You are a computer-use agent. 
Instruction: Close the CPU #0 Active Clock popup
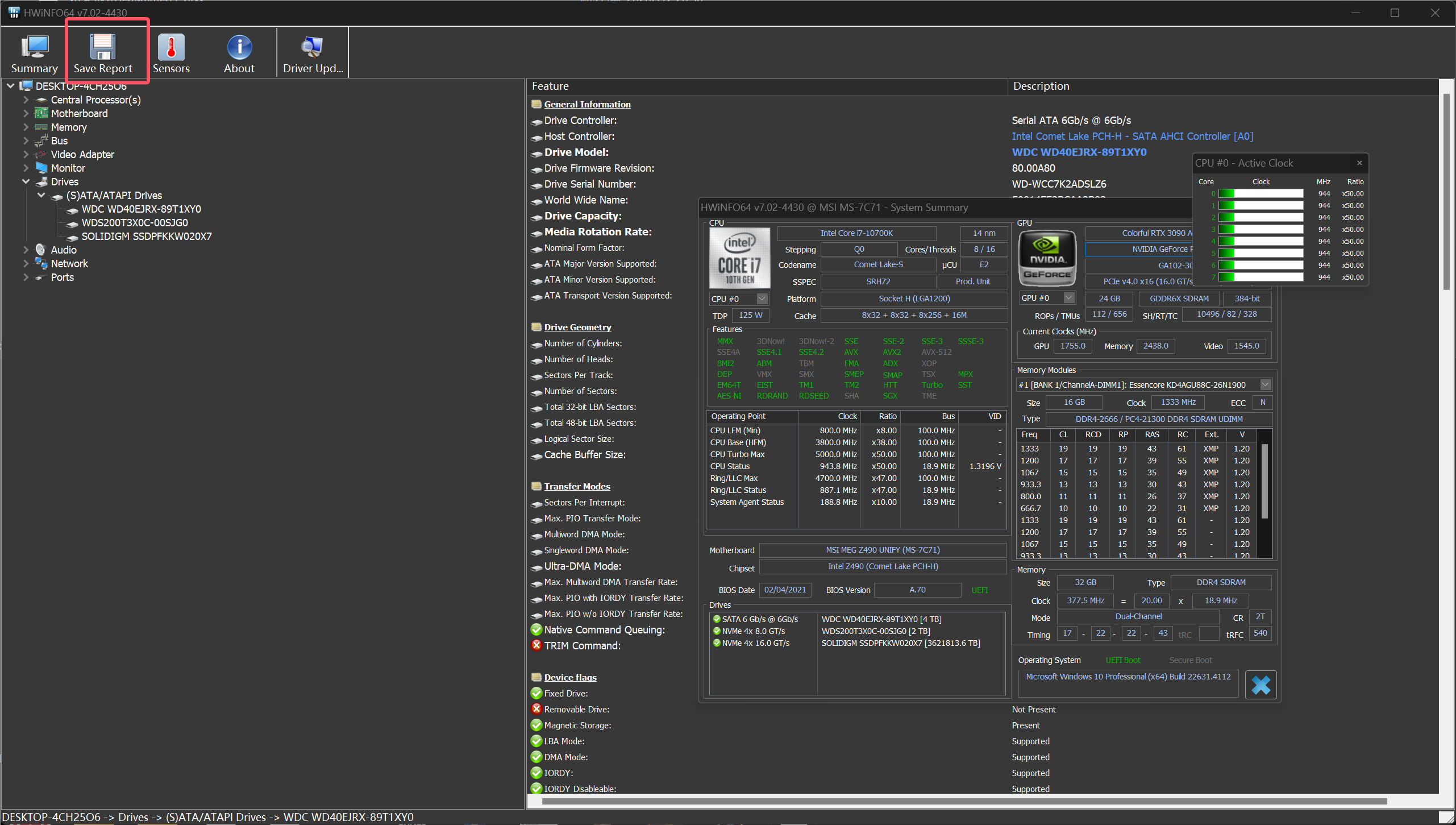(1359, 163)
